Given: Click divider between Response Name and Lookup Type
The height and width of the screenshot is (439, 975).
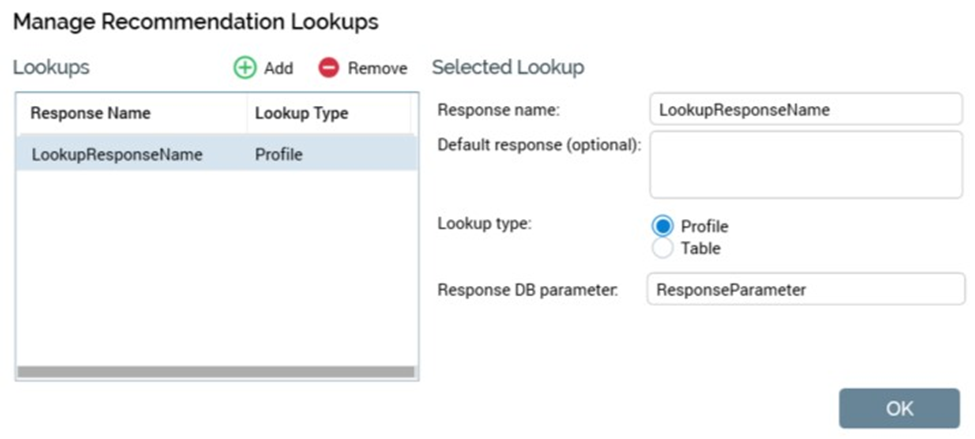Looking at the screenshot, I should coord(247,113).
